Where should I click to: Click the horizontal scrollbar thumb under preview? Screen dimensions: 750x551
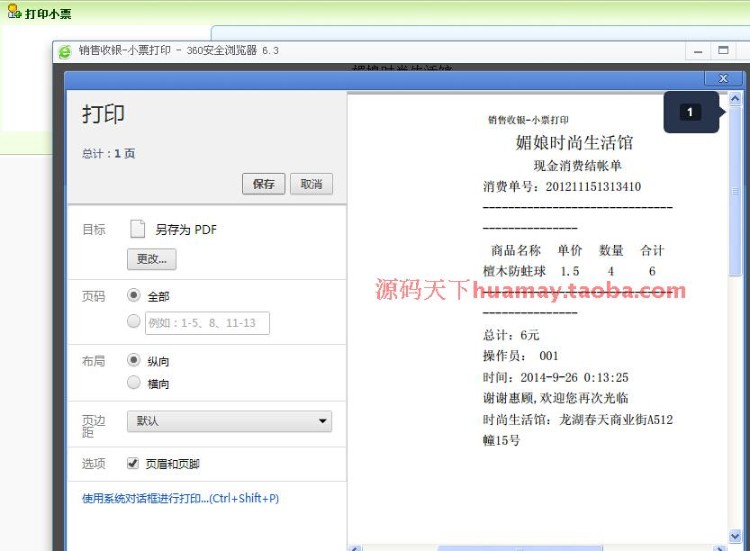click(519, 548)
